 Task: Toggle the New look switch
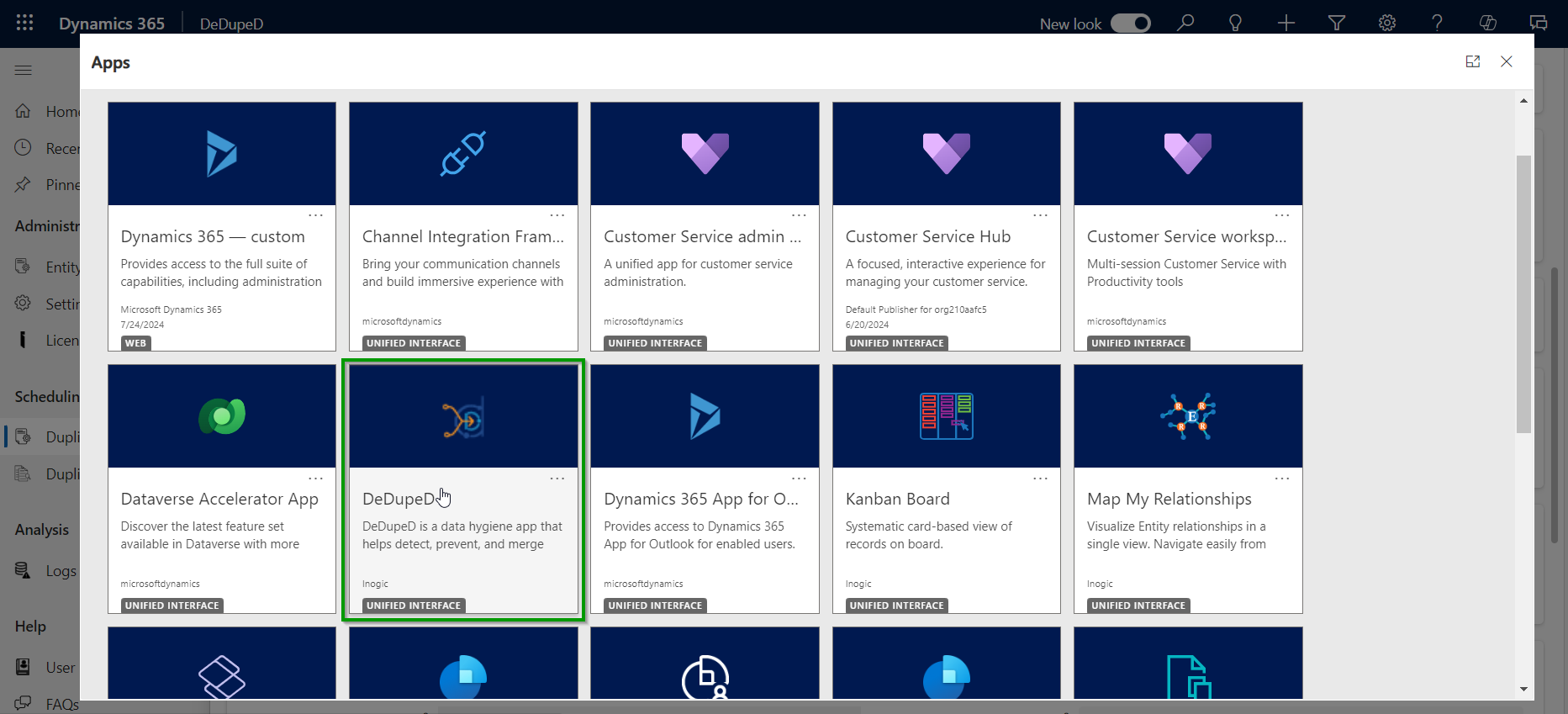click(1130, 24)
